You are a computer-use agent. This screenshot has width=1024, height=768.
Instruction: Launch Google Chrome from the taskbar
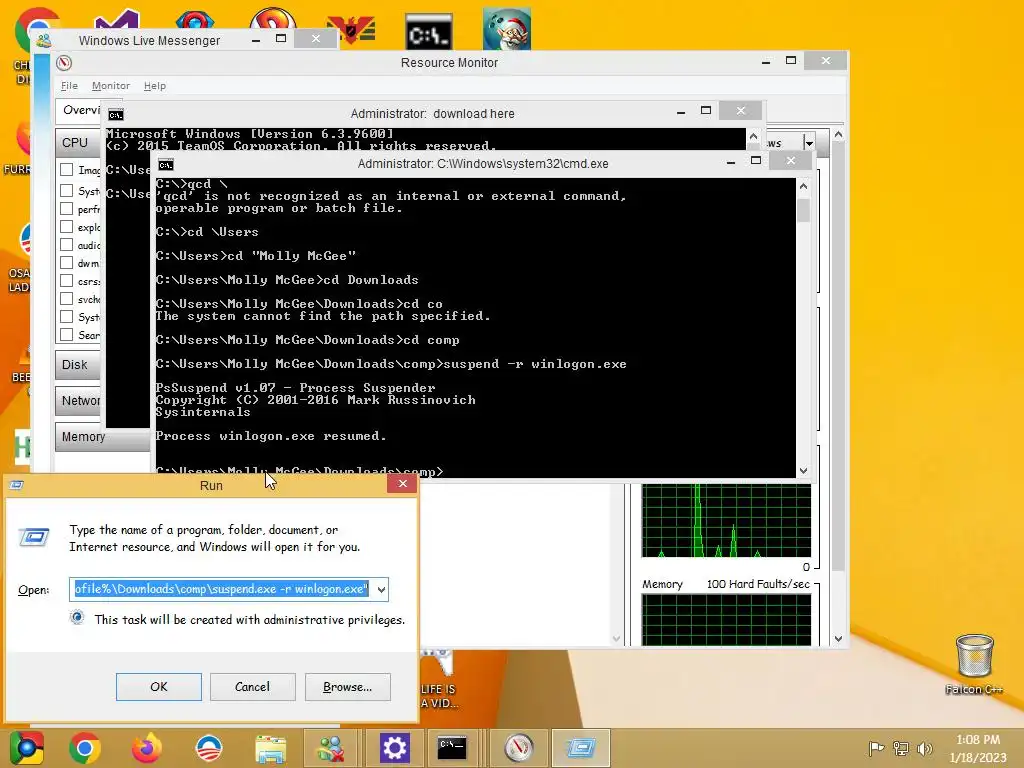click(x=85, y=748)
